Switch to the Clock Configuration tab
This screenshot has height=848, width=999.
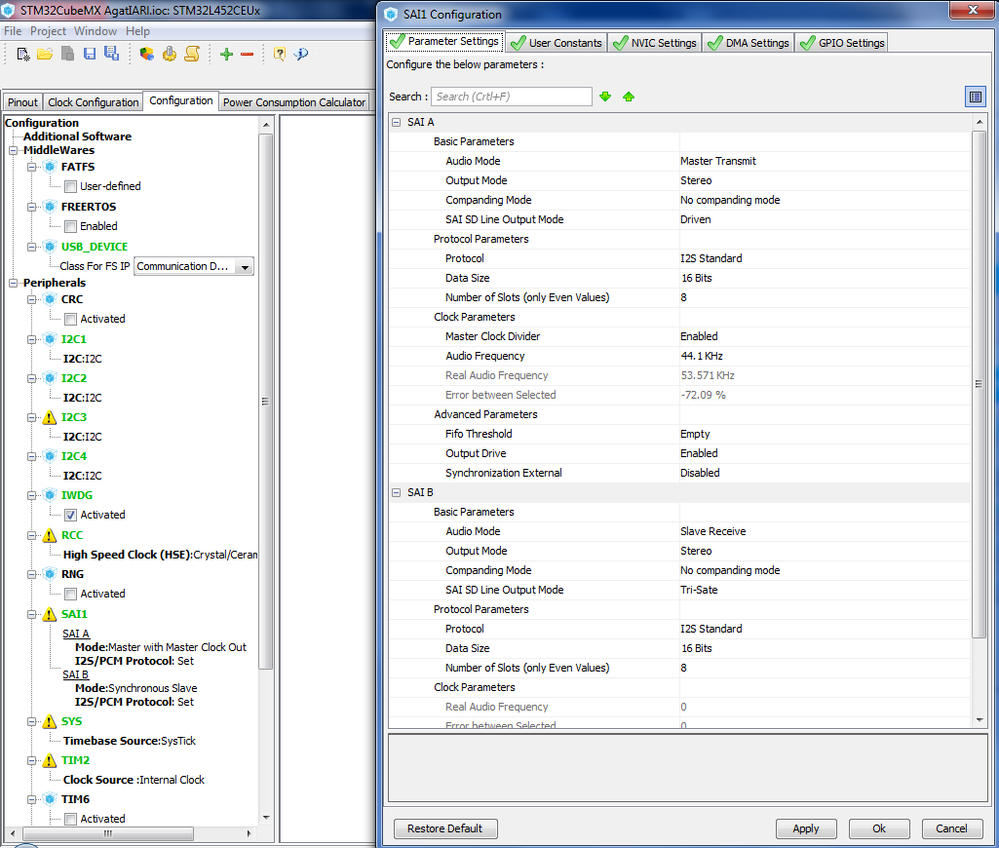93,102
